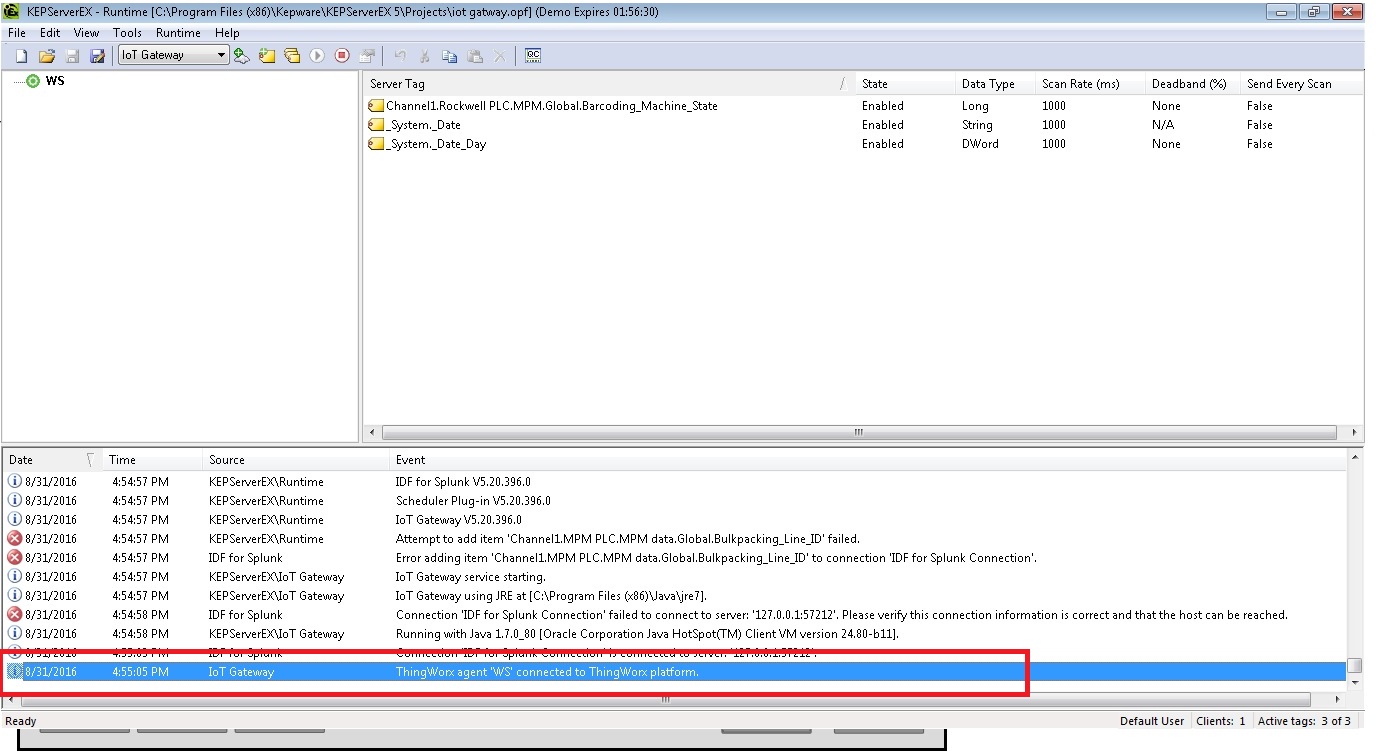Copy the selection using the copy icon
Viewport: 1376px width, 755px height.
[x=447, y=55]
